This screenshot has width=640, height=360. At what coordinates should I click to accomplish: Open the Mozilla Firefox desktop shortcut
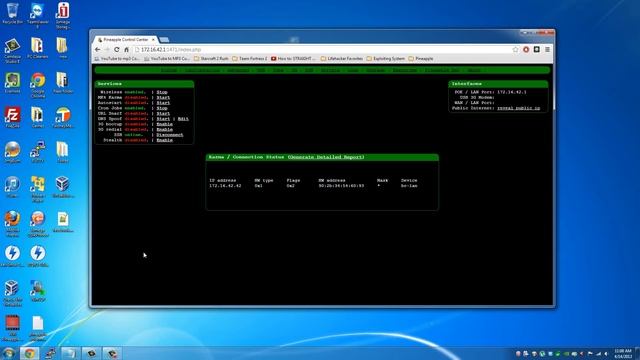tap(12, 224)
